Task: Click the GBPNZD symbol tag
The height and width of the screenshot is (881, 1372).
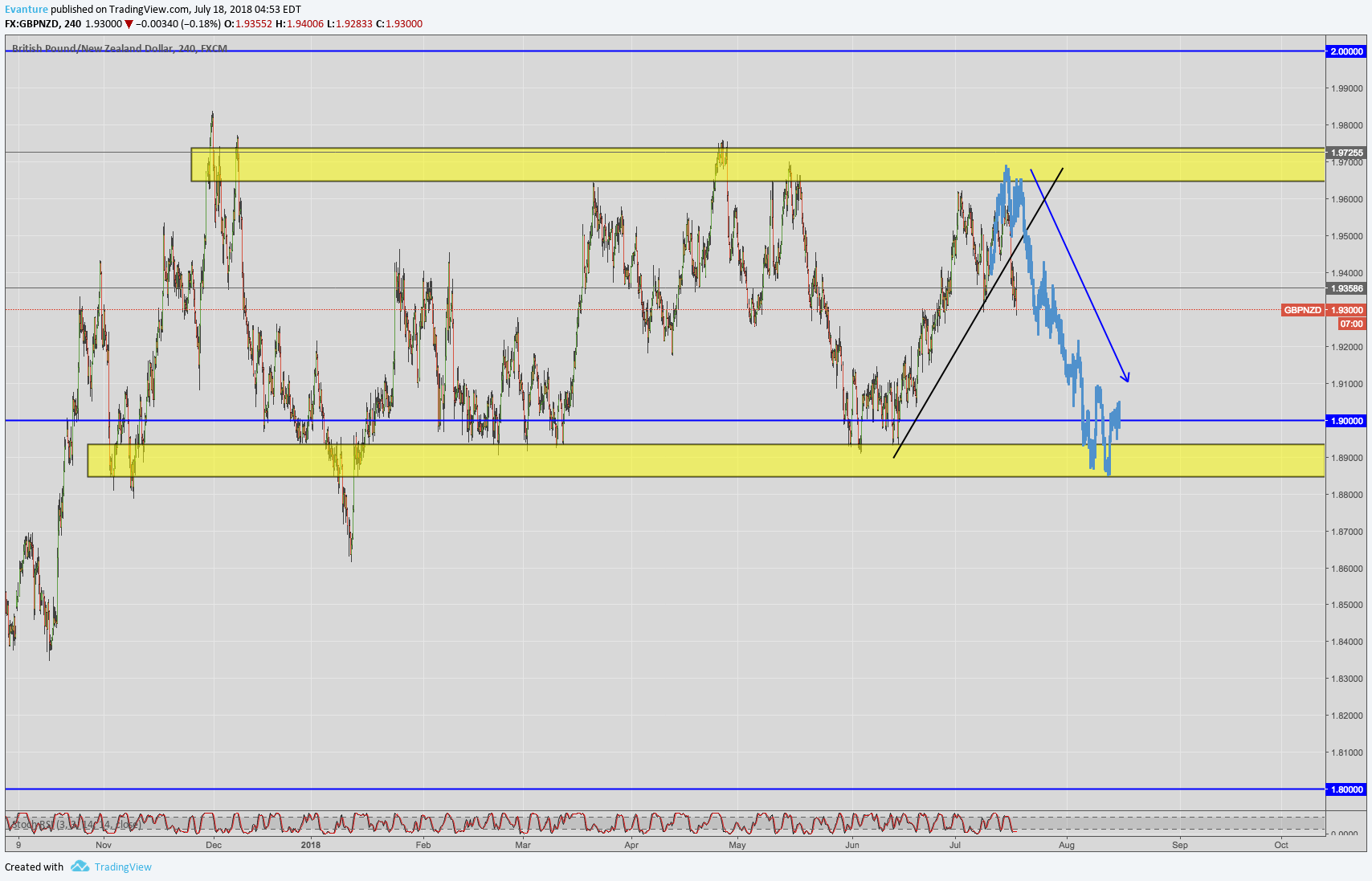Action: pos(1302,310)
